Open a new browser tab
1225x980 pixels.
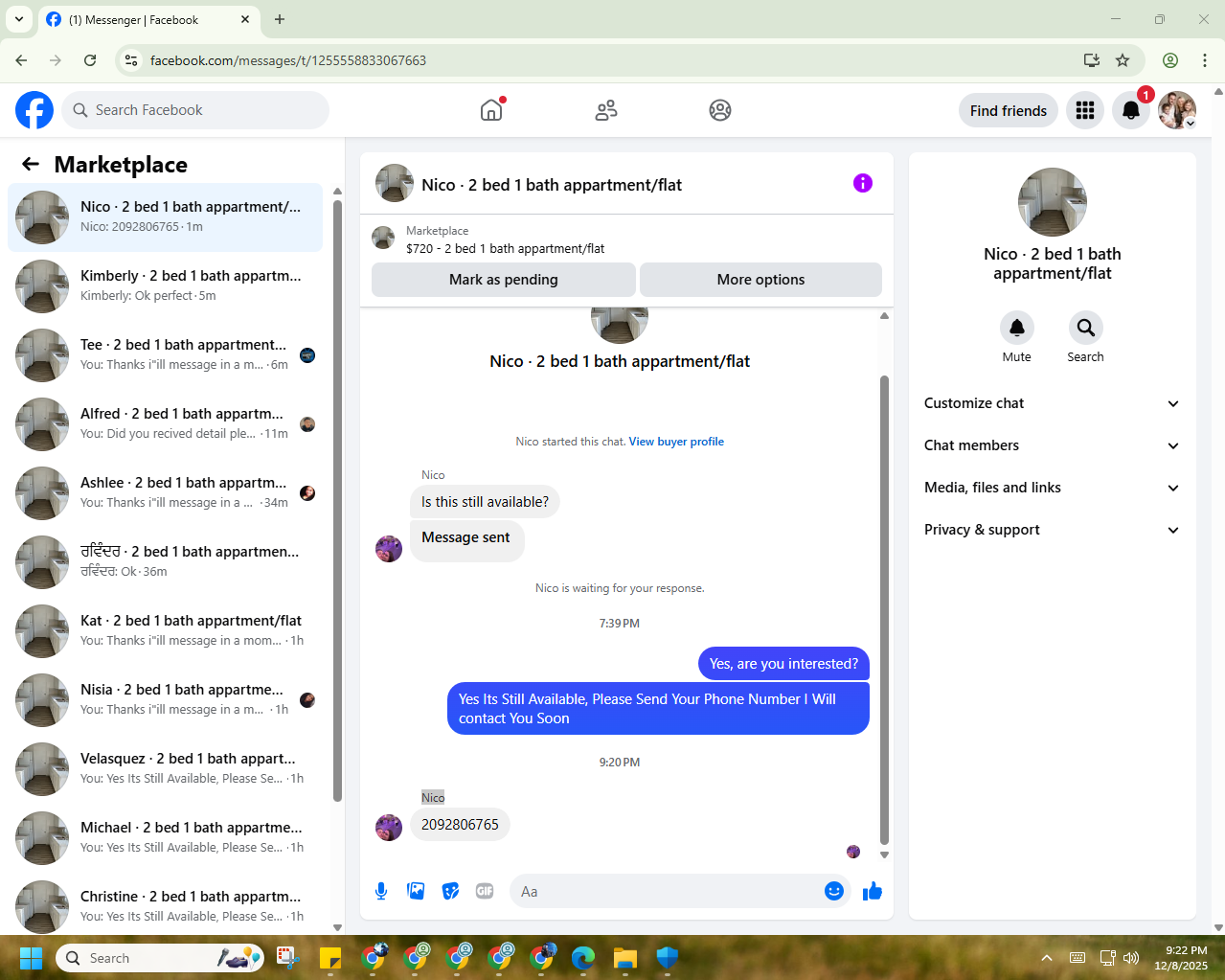pyautogui.click(x=280, y=19)
